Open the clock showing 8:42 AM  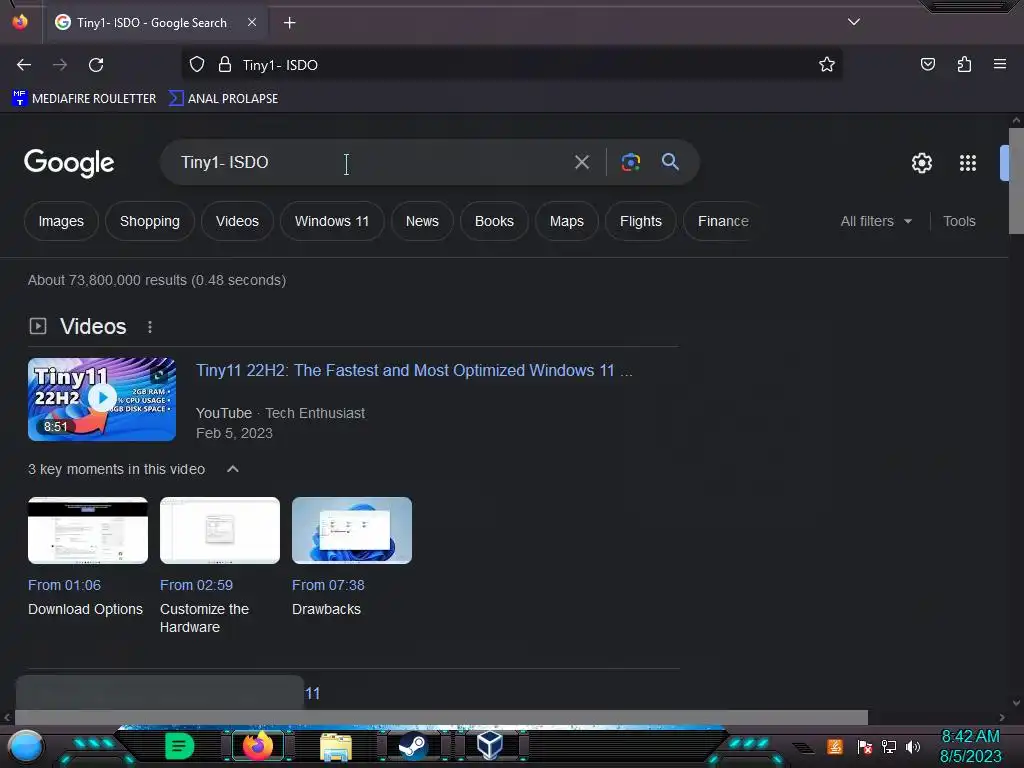coord(970,746)
